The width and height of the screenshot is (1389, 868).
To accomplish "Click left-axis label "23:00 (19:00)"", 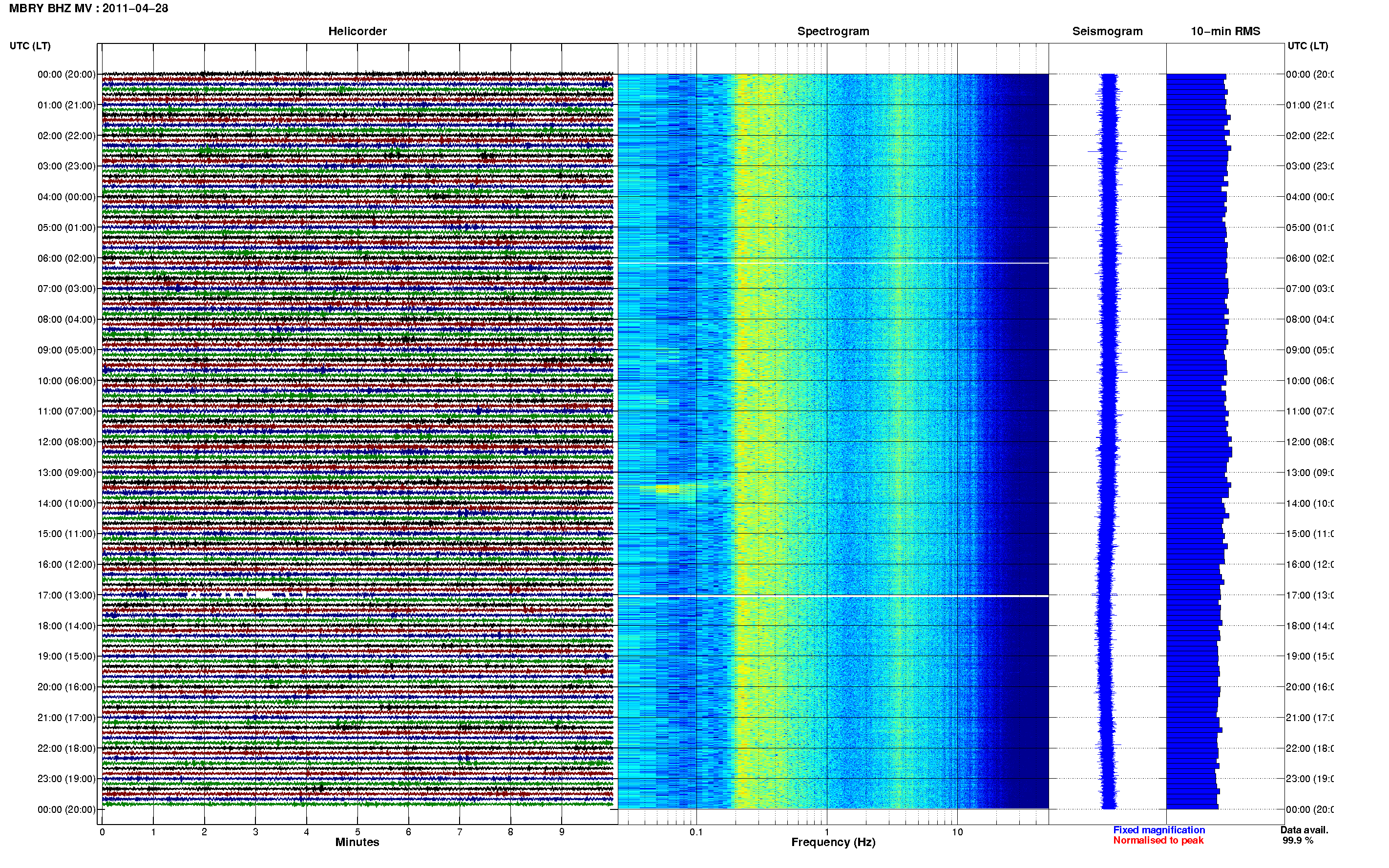I will click(66, 779).
